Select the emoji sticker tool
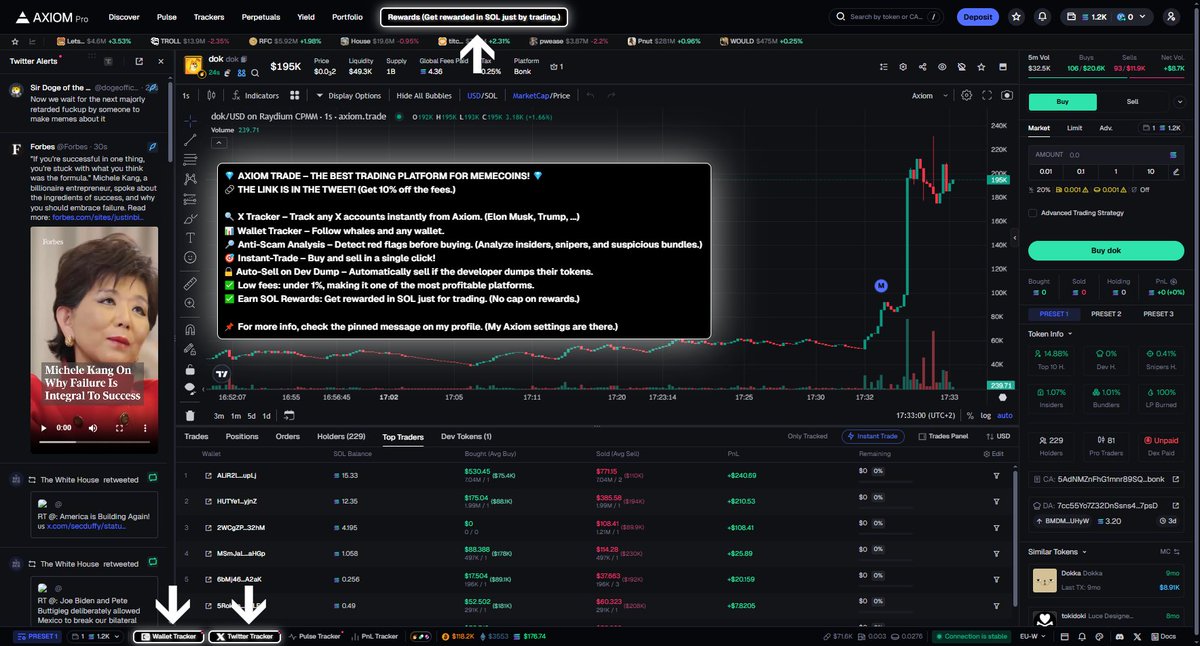This screenshot has width=1200, height=646. point(190,258)
